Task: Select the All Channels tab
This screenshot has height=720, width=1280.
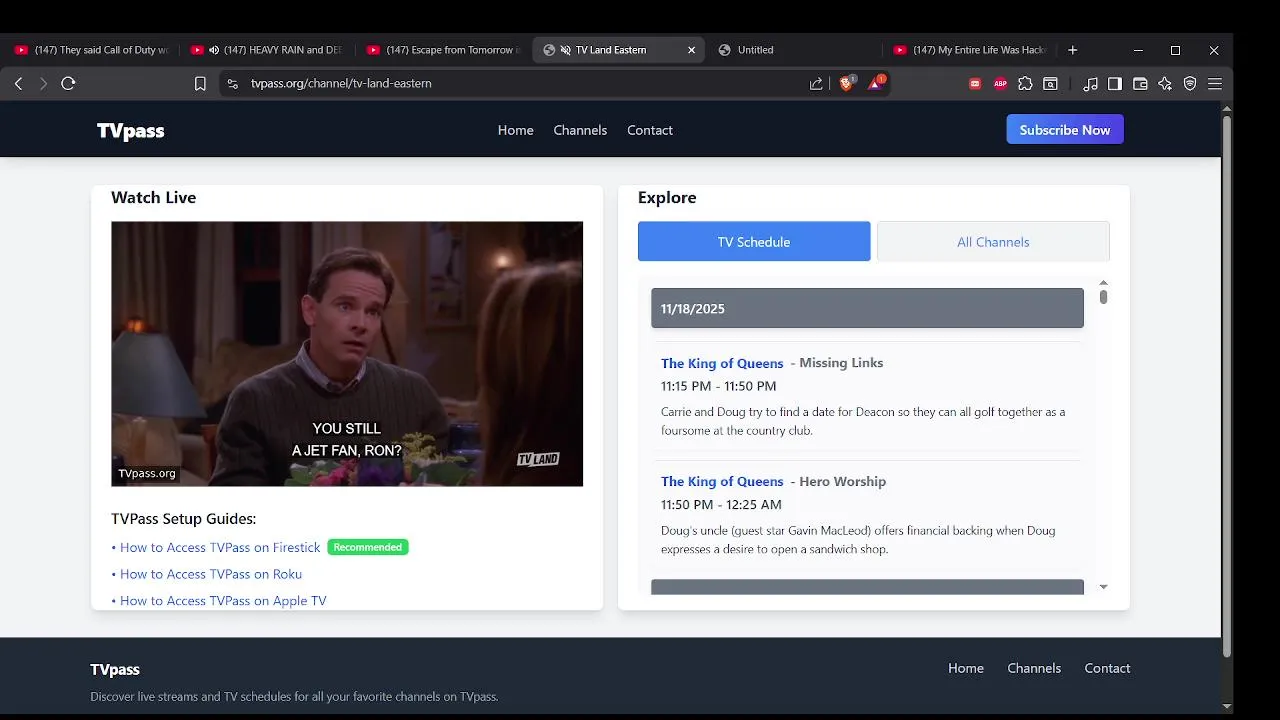Action: point(993,242)
